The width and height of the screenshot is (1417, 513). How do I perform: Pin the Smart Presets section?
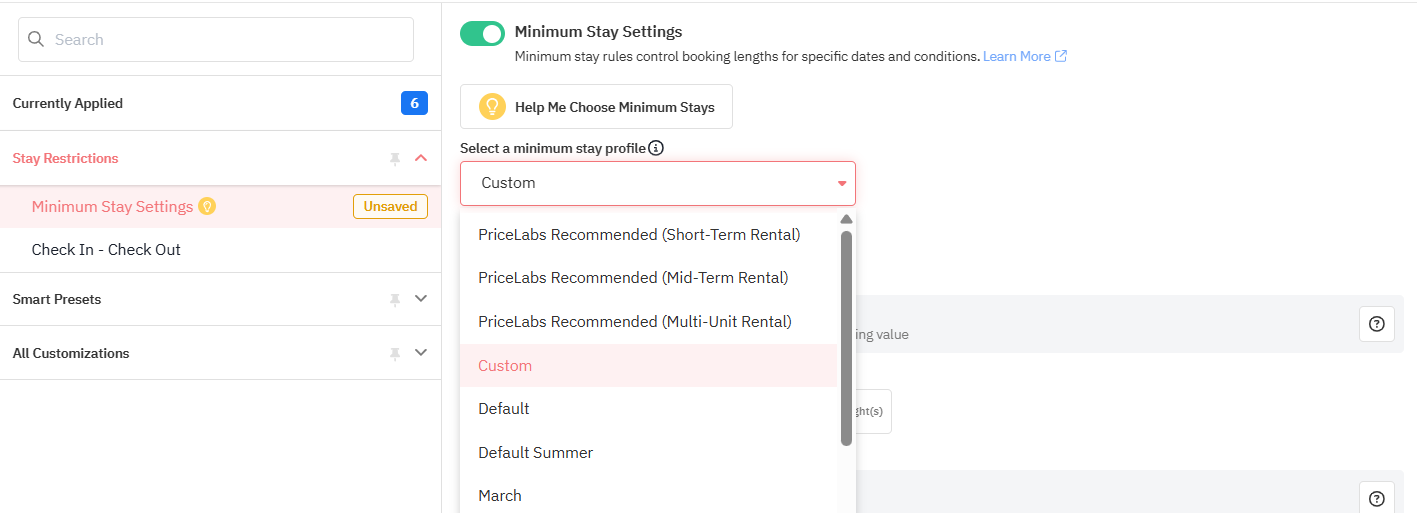pos(395,299)
